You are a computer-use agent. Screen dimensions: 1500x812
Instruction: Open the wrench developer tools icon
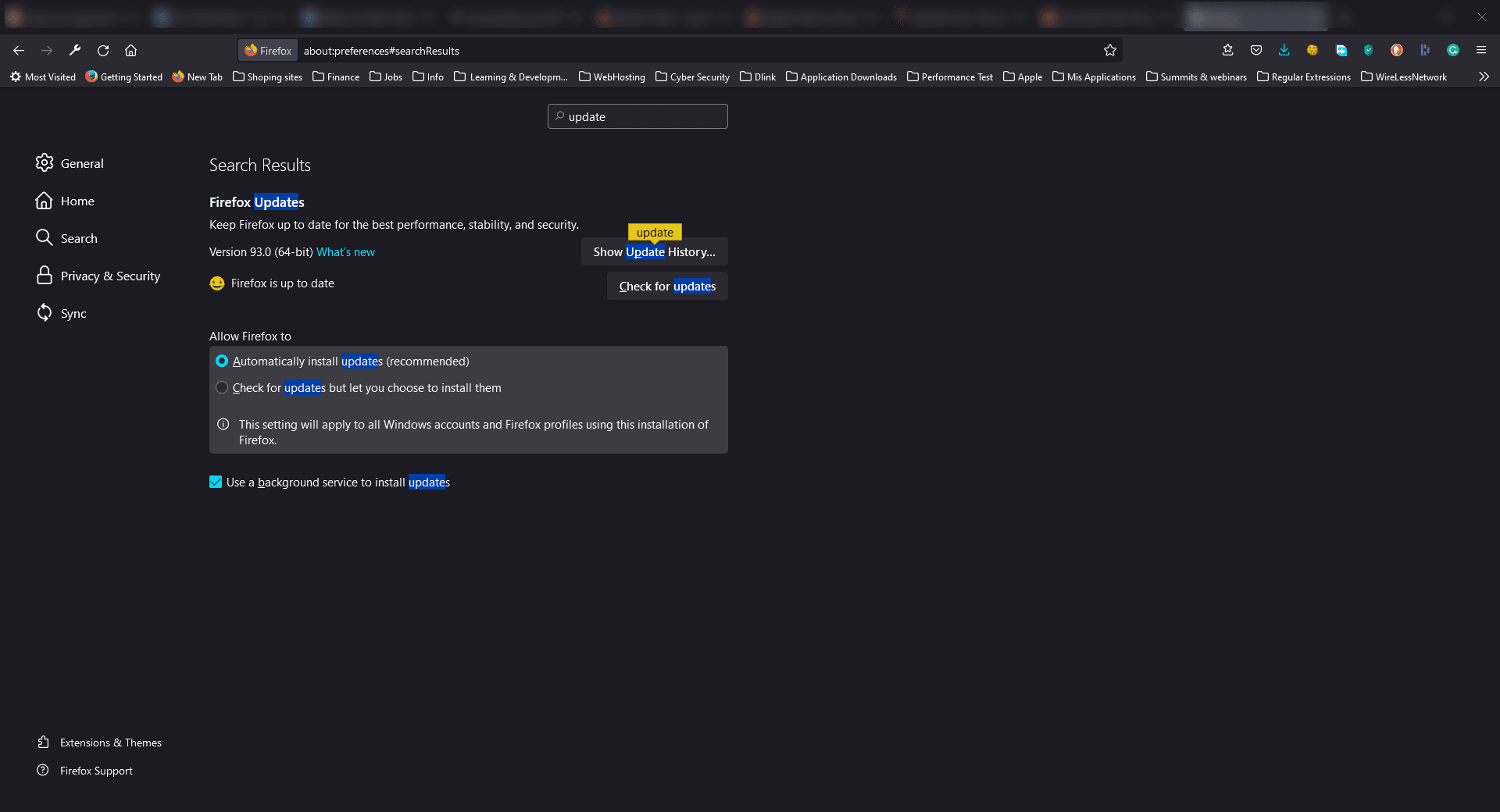(x=75, y=51)
